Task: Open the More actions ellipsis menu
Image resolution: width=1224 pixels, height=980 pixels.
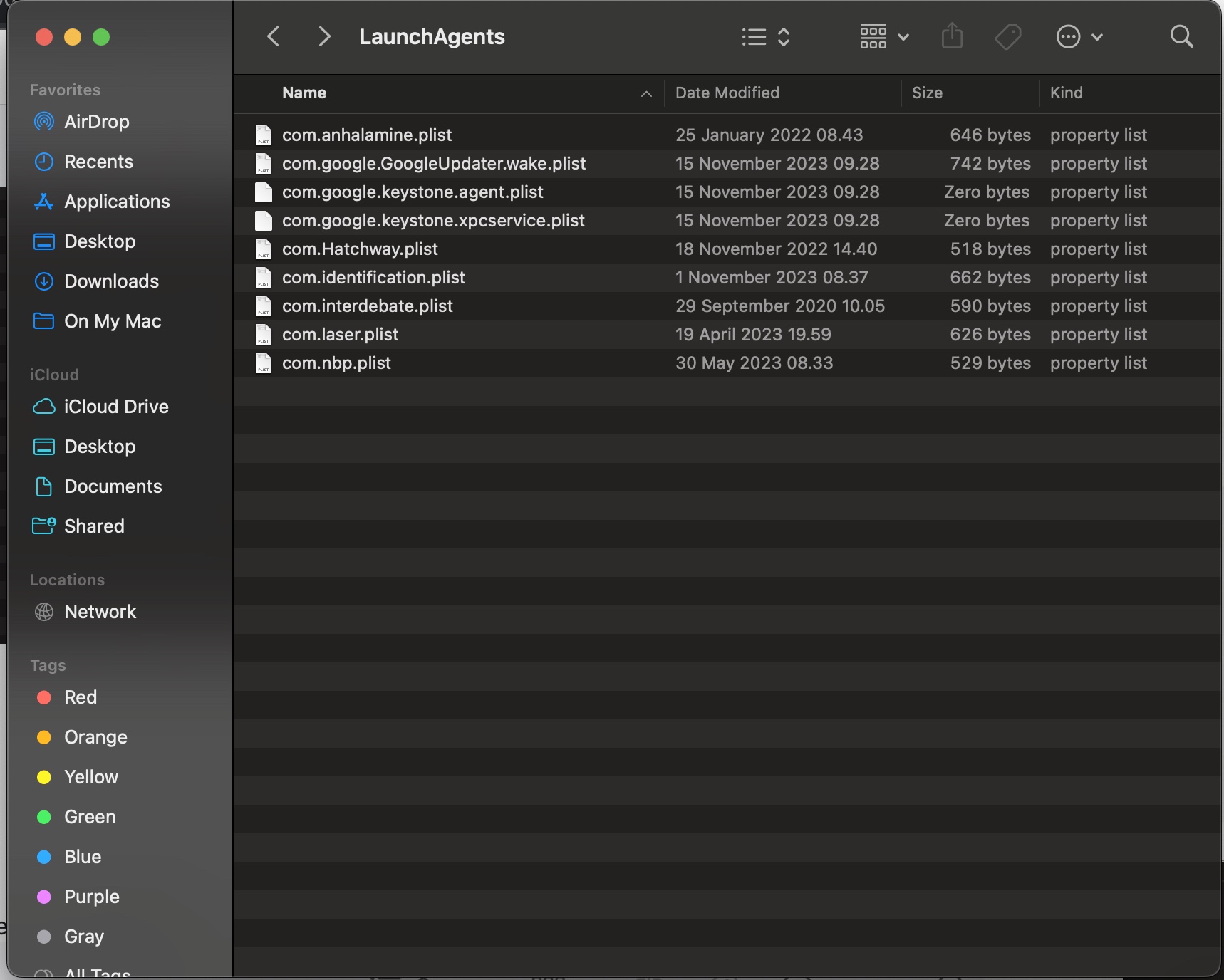Action: pos(1079,36)
